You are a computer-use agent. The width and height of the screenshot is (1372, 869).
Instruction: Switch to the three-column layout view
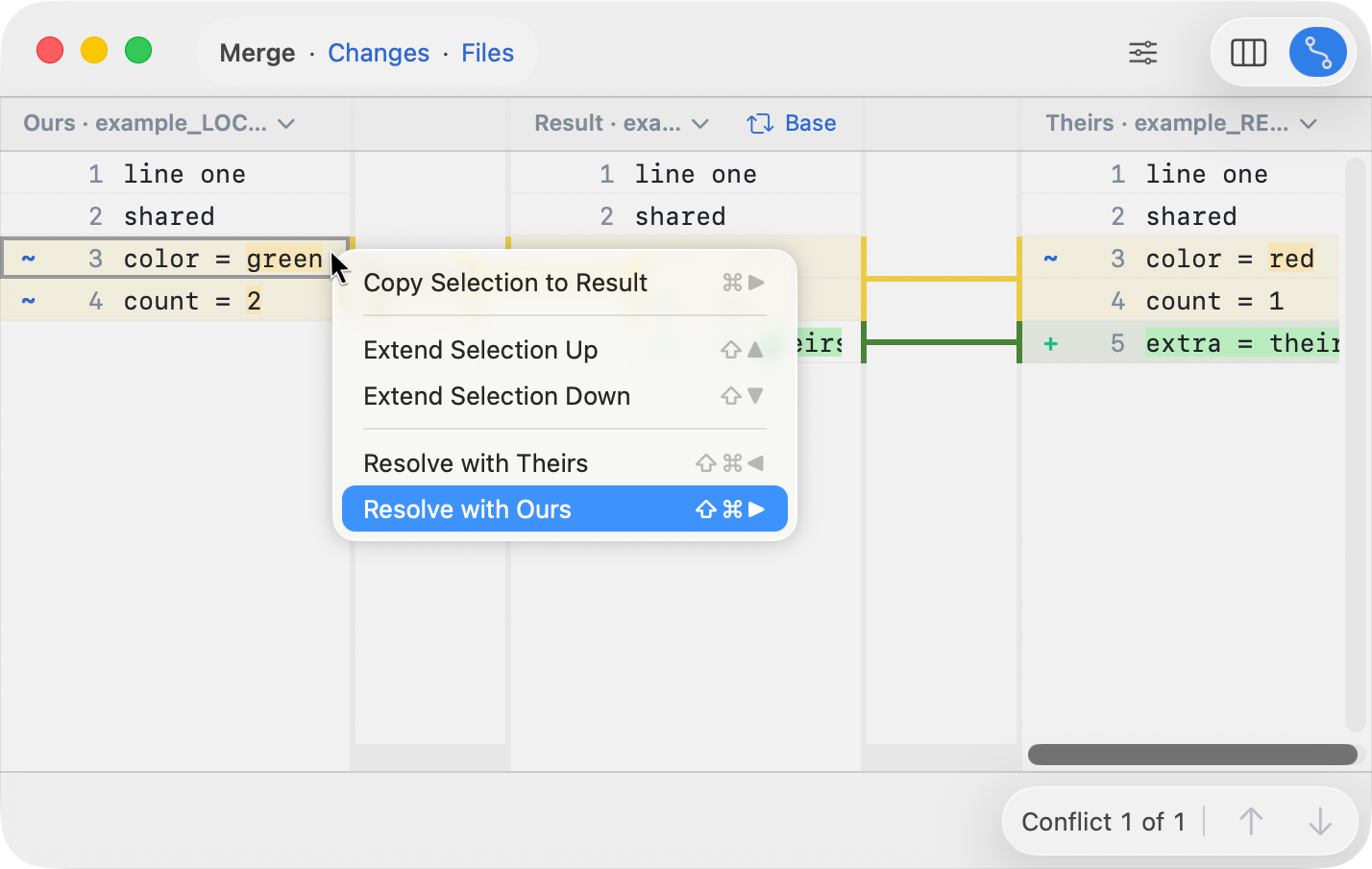(1248, 53)
